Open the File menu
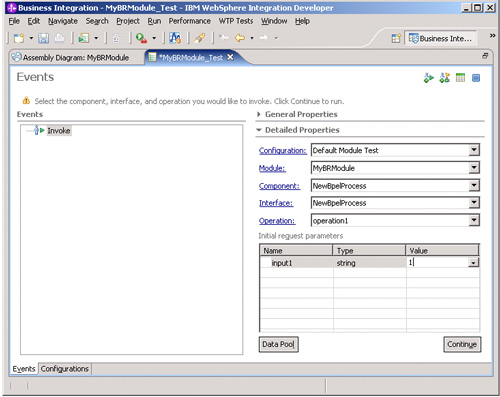The height and width of the screenshot is (397, 500). 14,21
